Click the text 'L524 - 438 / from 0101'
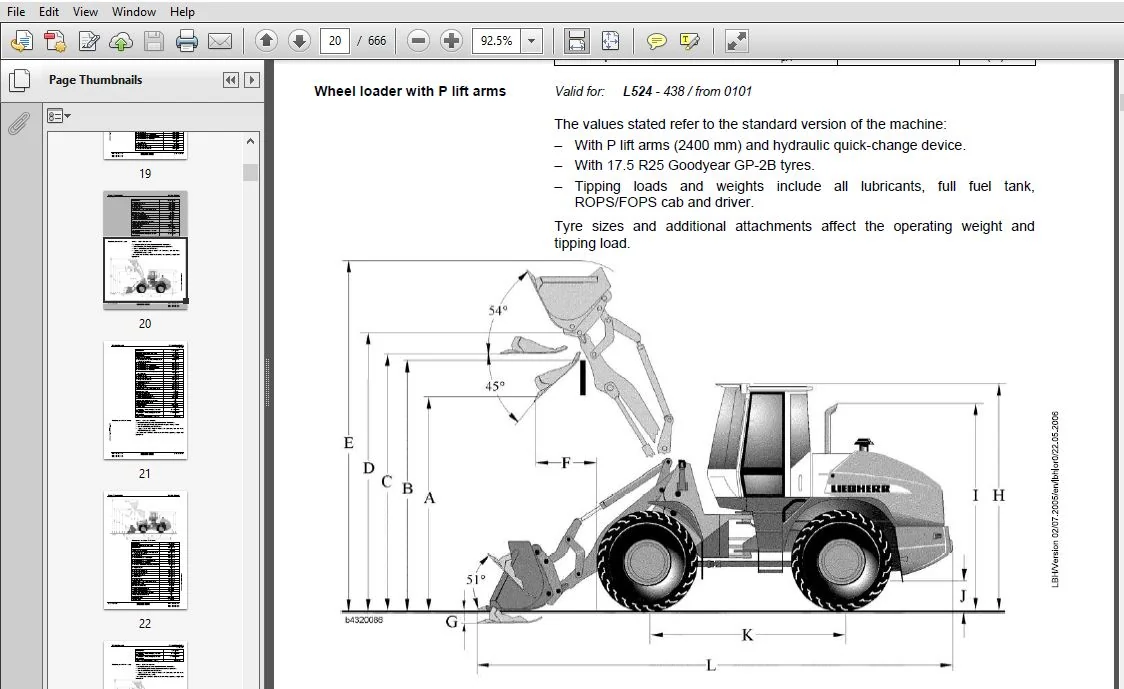 point(687,91)
